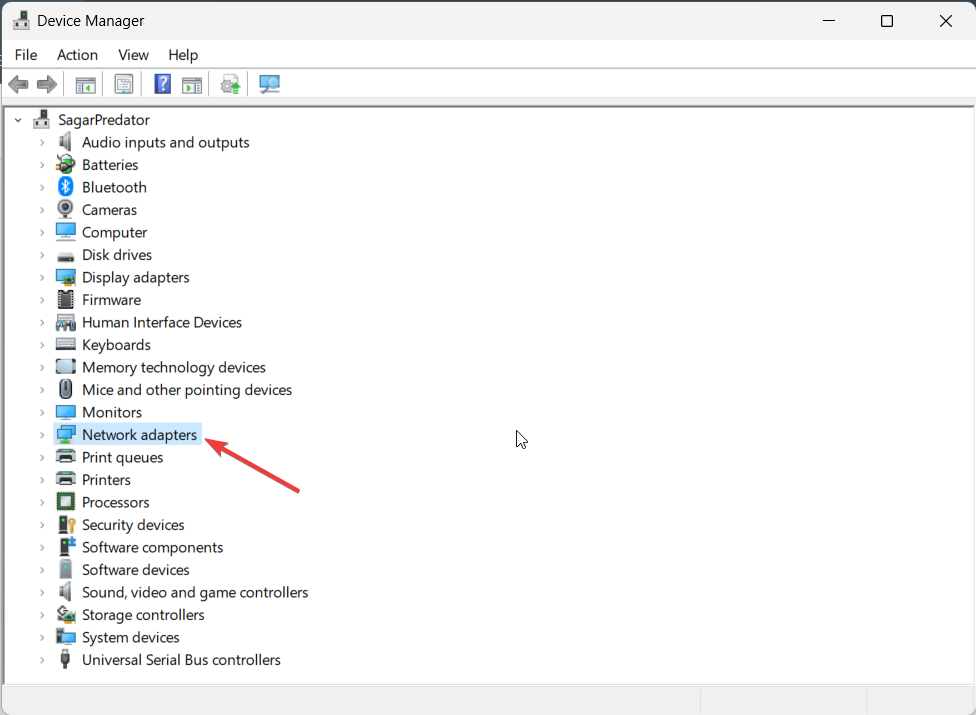The height and width of the screenshot is (715, 976).
Task: Expand Memory technology devices chevron
Action: pyautogui.click(x=42, y=368)
